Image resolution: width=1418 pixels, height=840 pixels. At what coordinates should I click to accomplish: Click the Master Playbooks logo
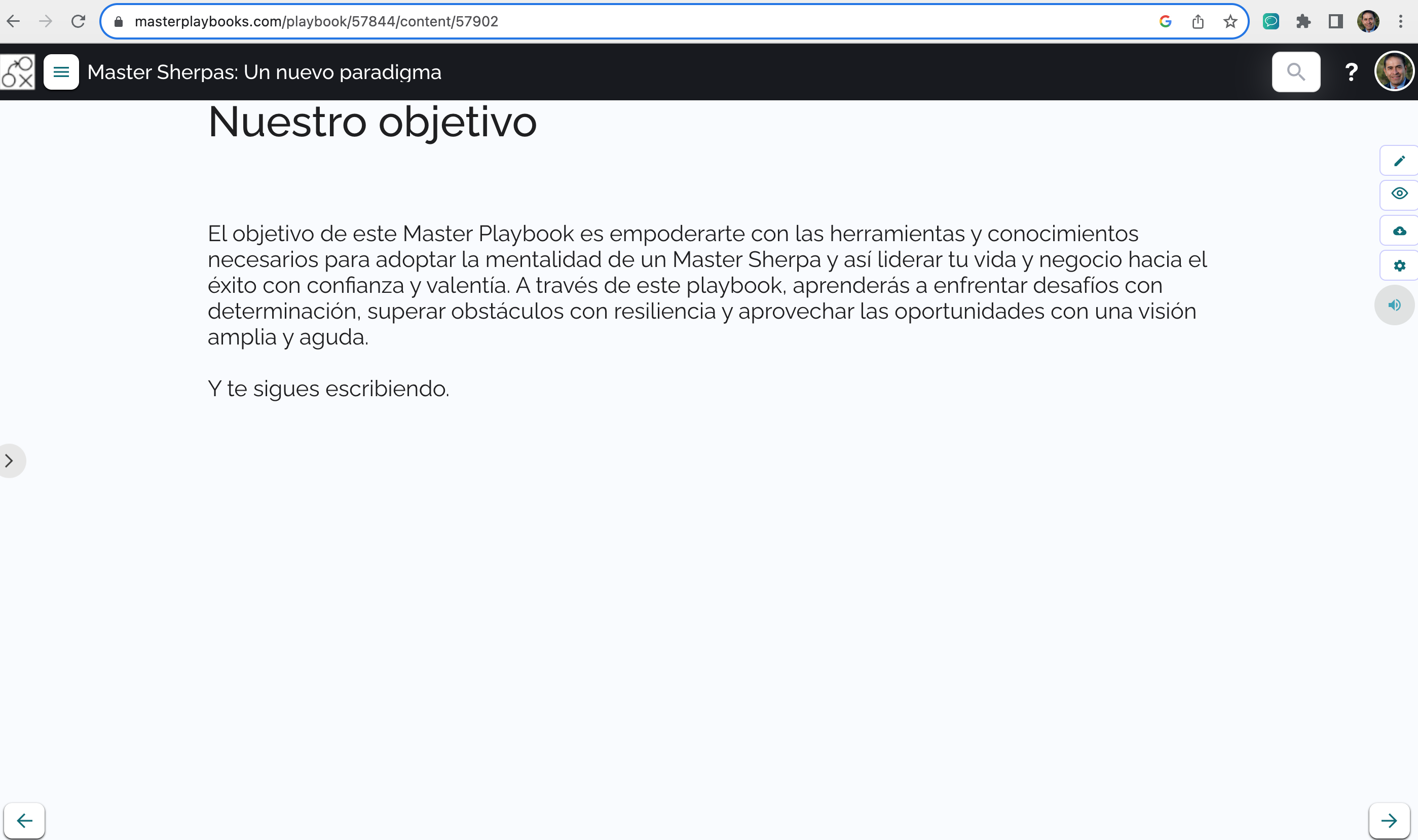18,72
